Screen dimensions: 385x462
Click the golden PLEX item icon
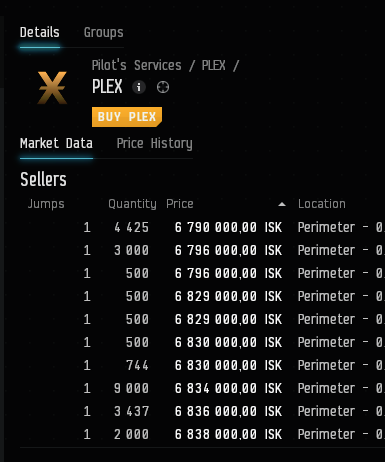(x=52, y=88)
